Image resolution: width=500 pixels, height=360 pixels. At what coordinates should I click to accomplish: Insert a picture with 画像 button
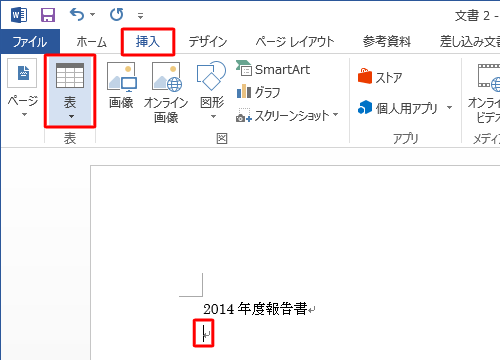pos(121,86)
